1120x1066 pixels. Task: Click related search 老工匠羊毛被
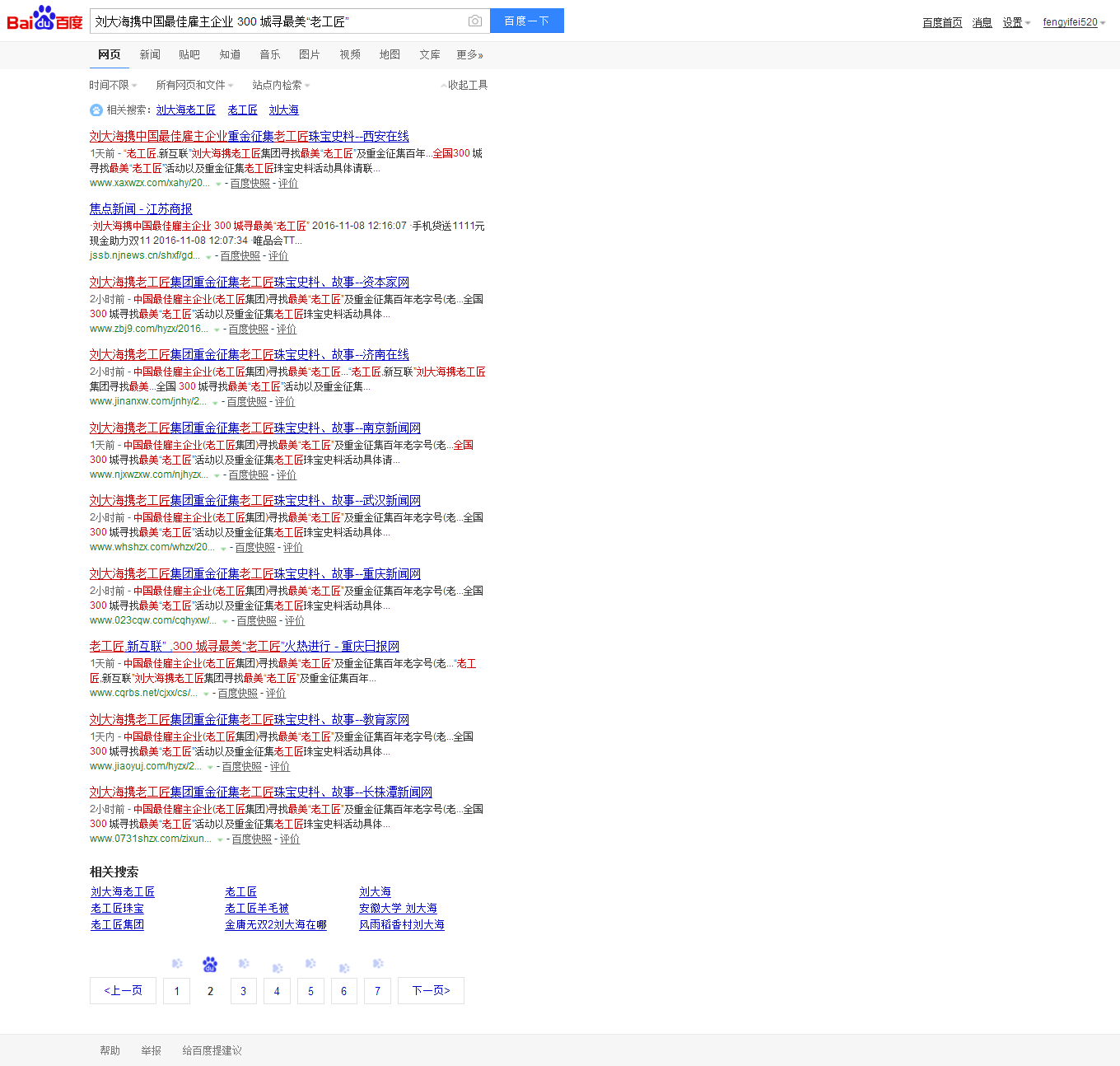(257, 909)
